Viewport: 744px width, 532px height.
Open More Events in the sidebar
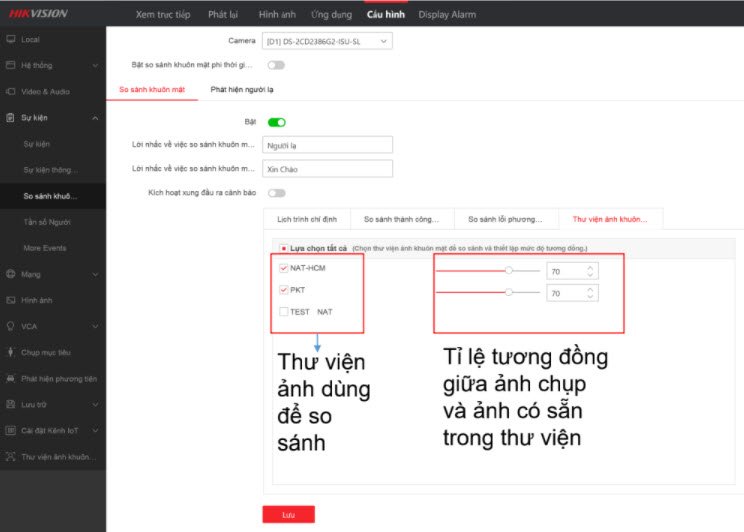[45, 247]
